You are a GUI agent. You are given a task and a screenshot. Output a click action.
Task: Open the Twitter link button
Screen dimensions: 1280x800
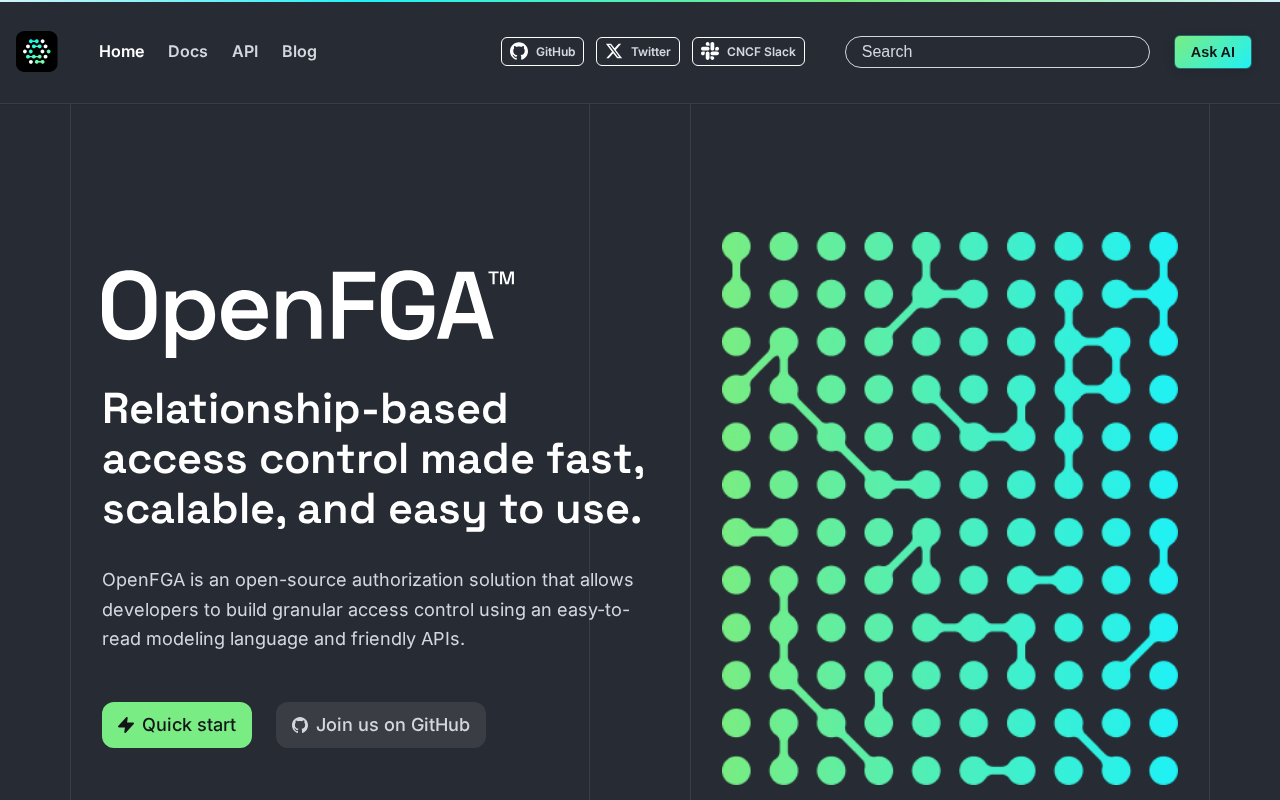pyautogui.click(x=638, y=51)
